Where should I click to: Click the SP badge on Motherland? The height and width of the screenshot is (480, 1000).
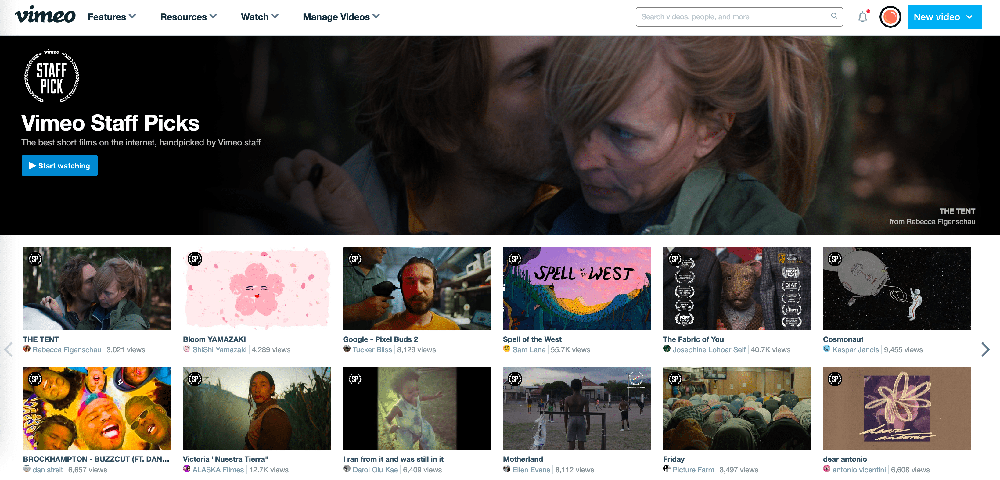515,379
